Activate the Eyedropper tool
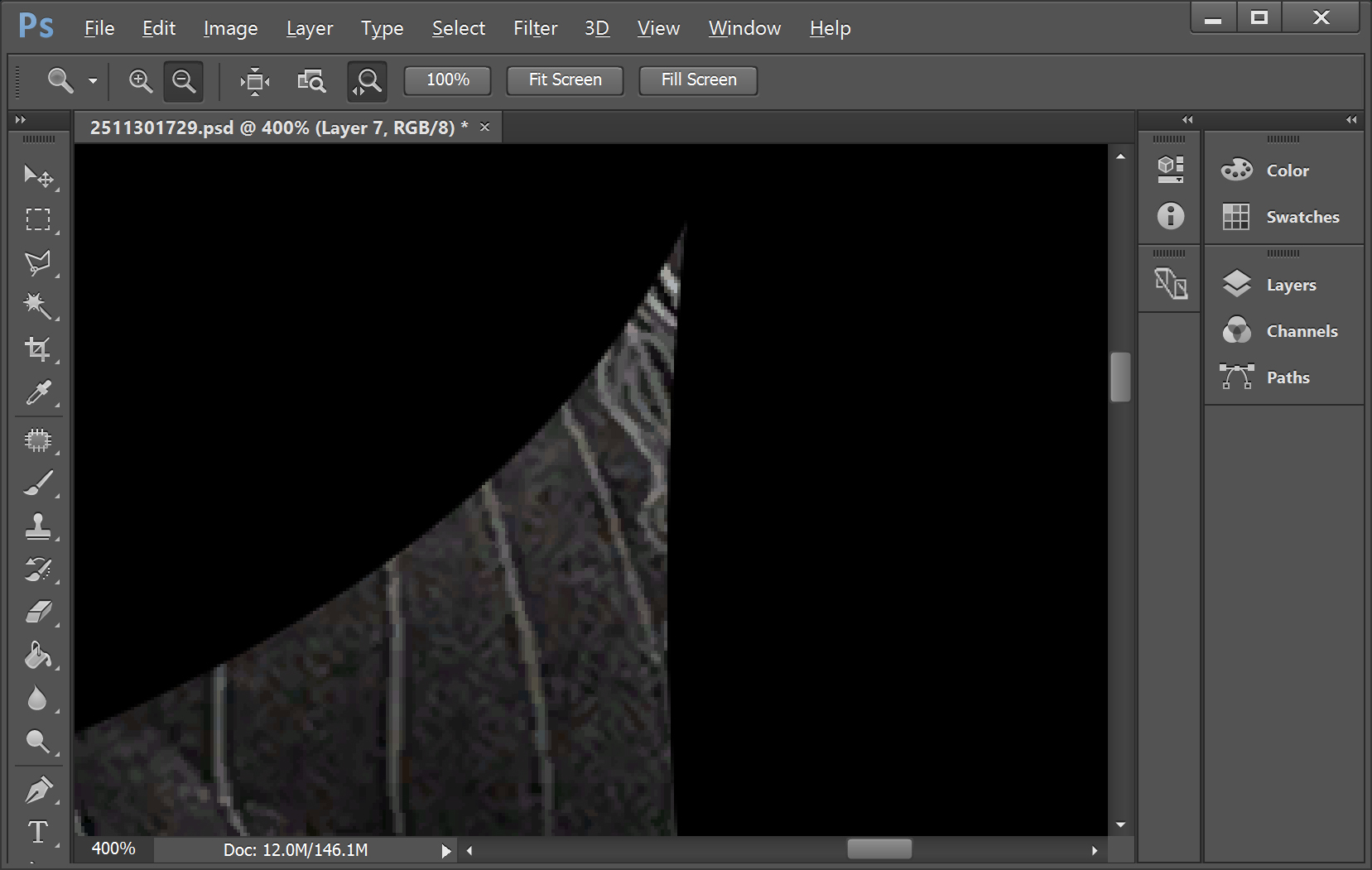 [x=37, y=392]
